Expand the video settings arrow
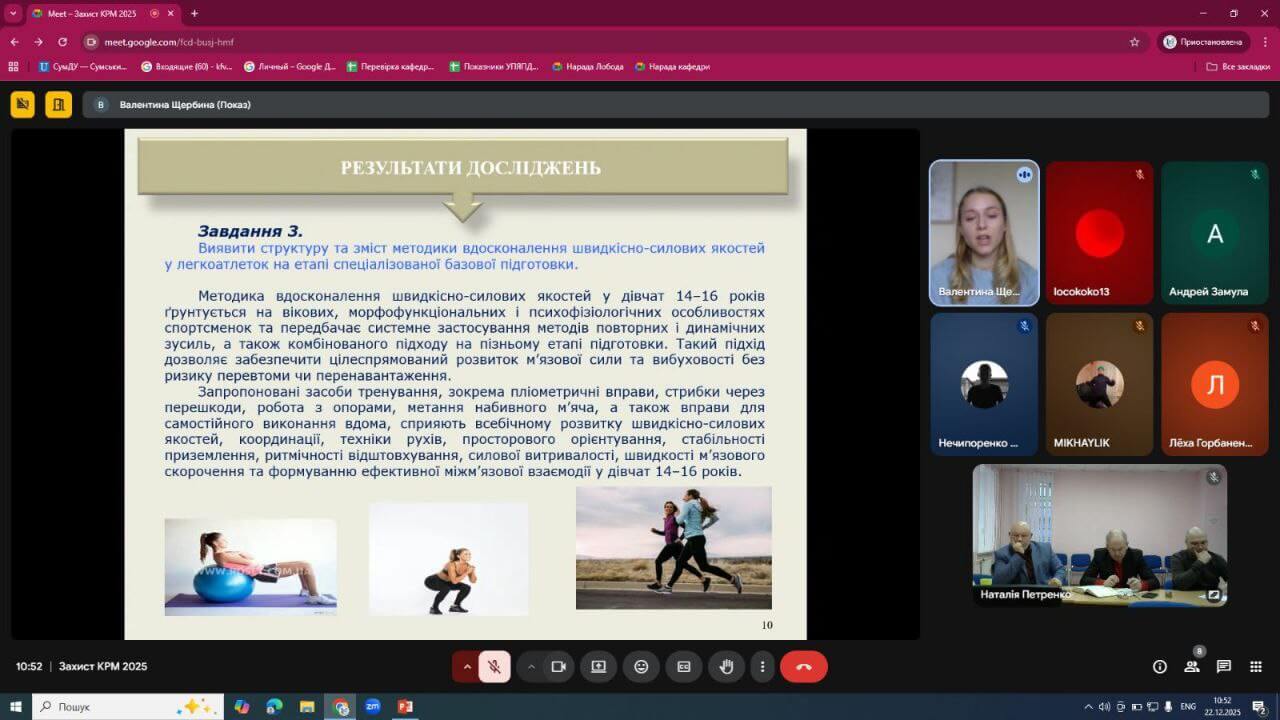The image size is (1280, 720). 531,667
